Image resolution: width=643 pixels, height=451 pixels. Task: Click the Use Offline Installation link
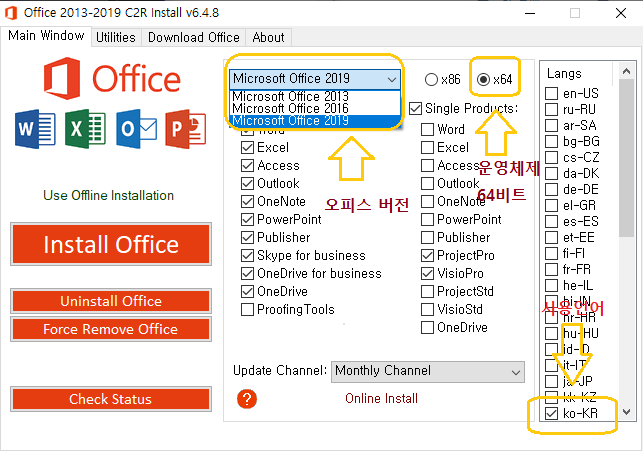[x=109, y=196]
